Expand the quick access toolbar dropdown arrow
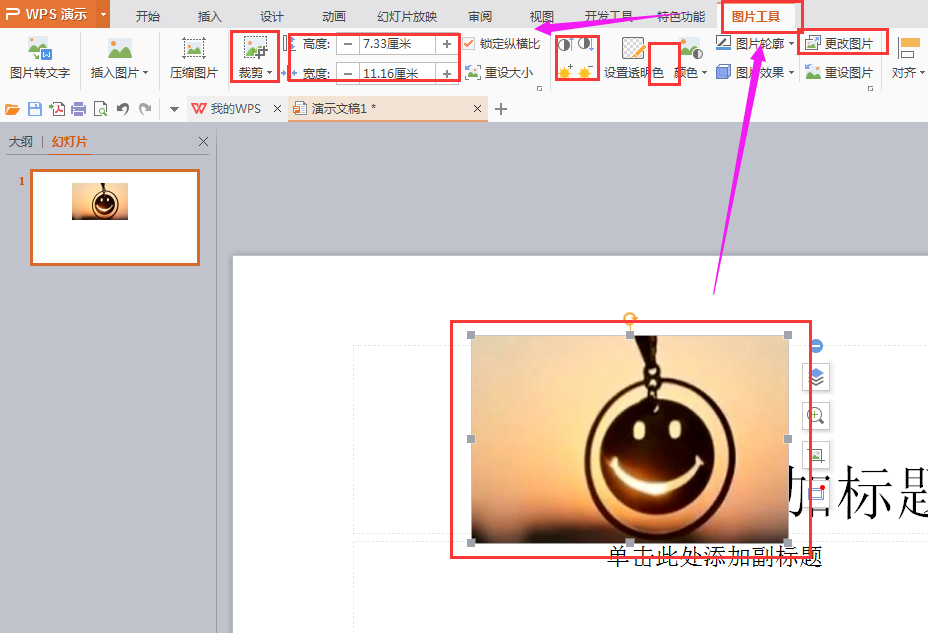The width and height of the screenshot is (928, 633). click(x=174, y=109)
